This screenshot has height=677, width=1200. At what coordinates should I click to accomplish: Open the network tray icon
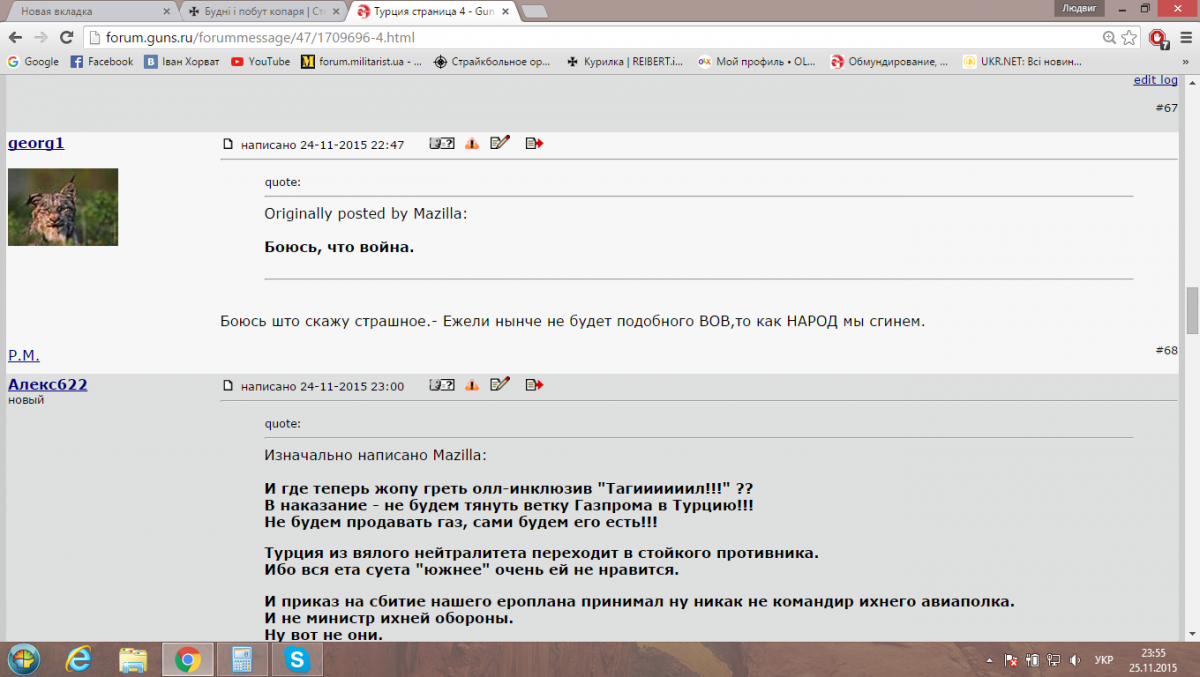(1052, 660)
